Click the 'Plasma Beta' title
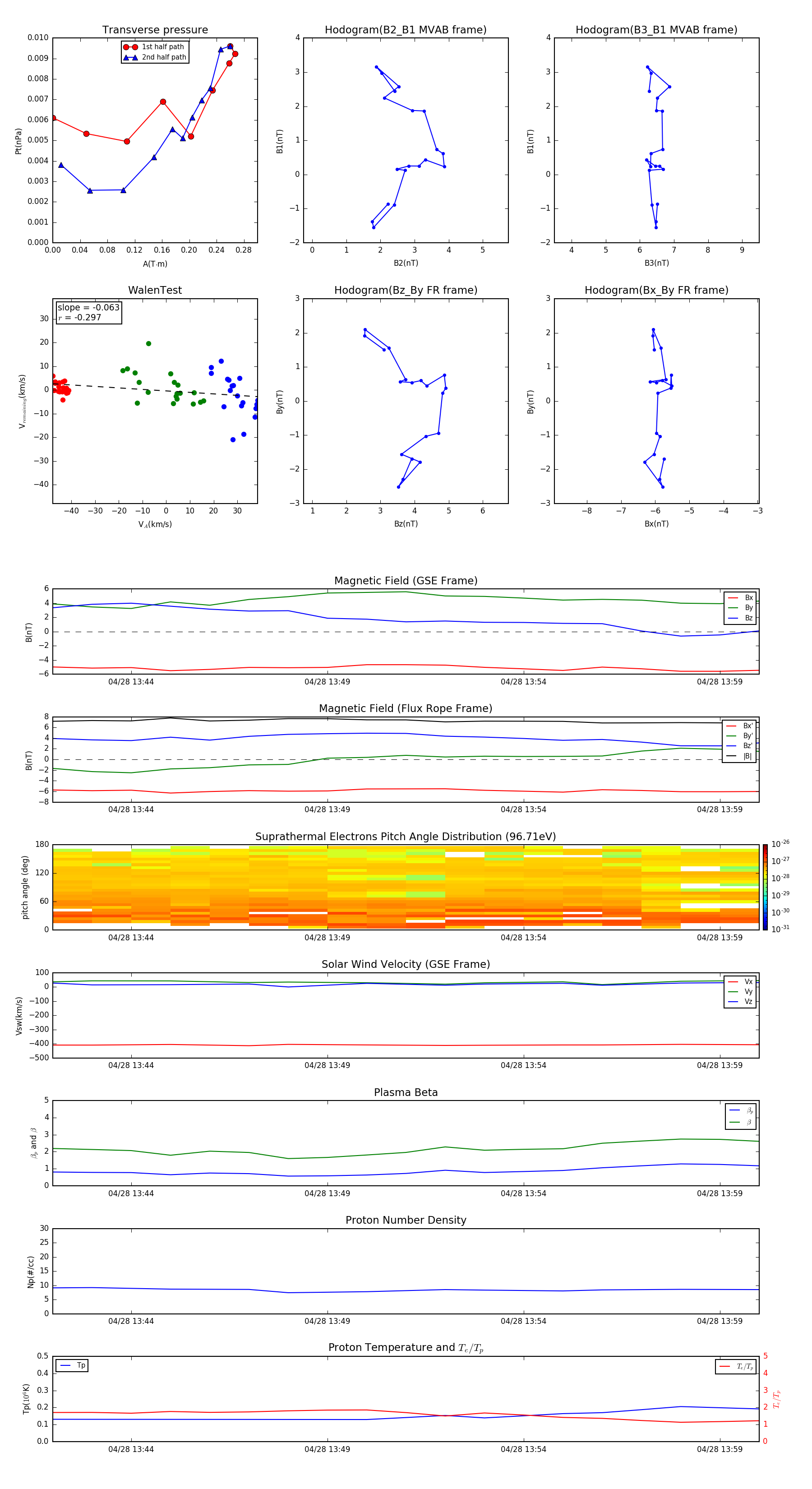Viewport: 812px width, 1489px height. (x=406, y=1092)
